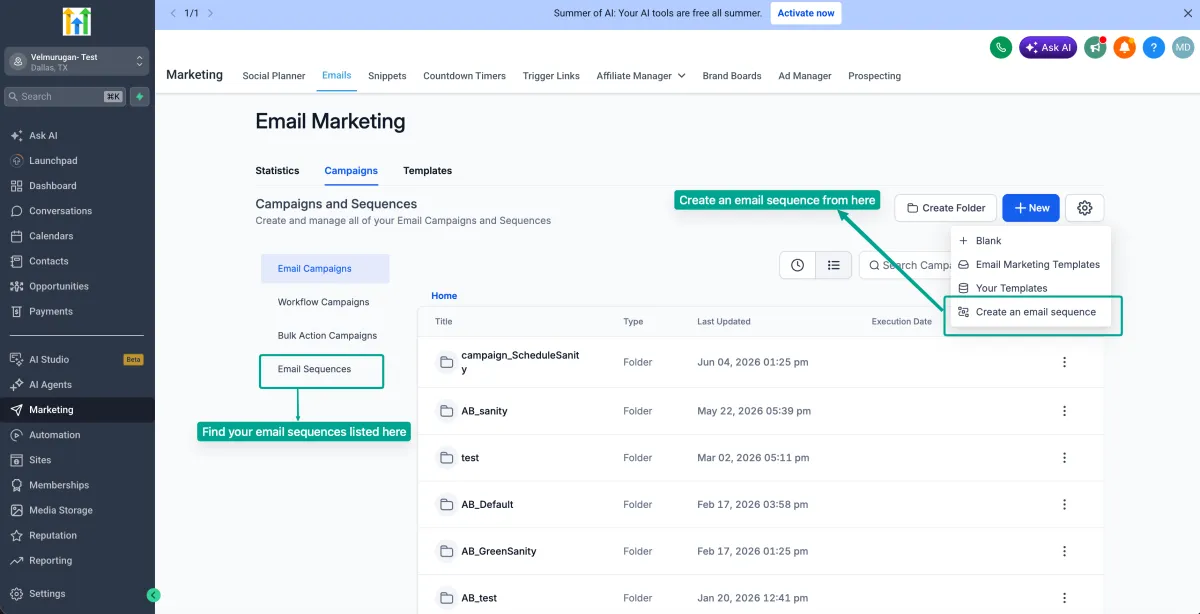Select Email Sequences category
The width and height of the screenshot is (1200, 614).
click(315, 369)
